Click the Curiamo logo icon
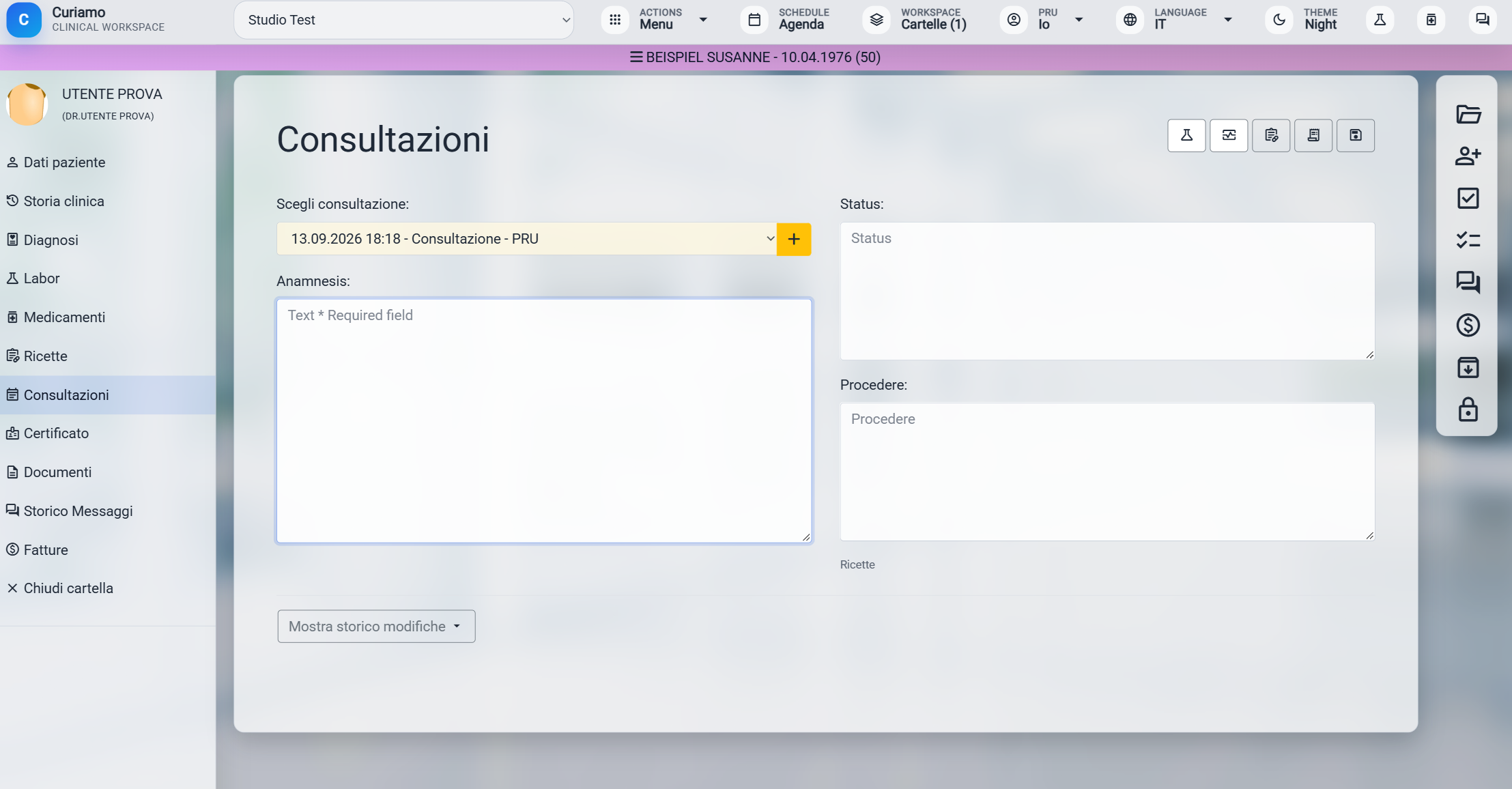The width and height of the screenshot is (1512, 789). [x=24, y=20]
